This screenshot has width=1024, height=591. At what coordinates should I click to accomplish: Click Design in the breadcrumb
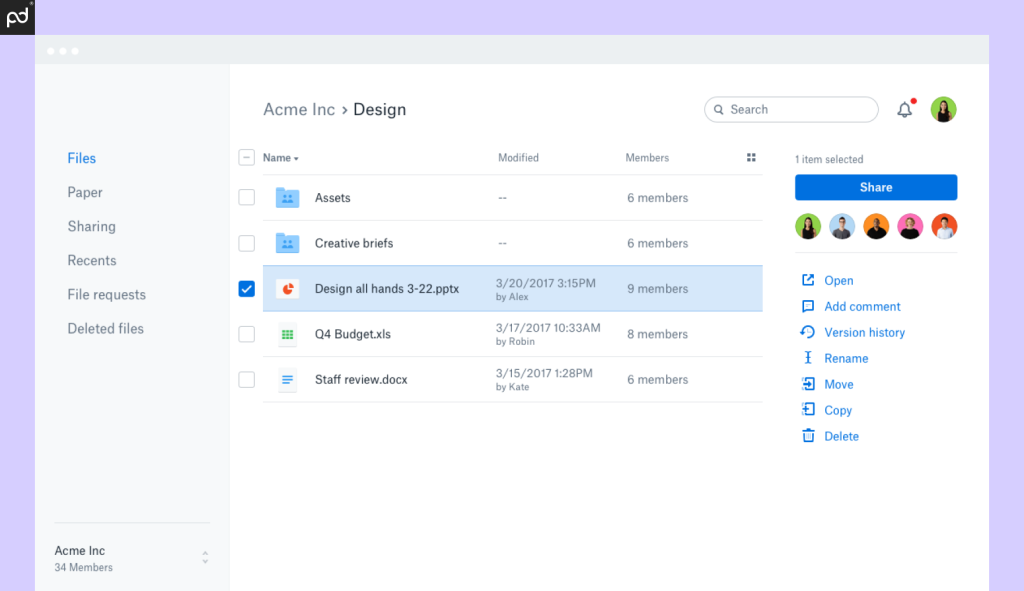pyautogui.click(x=379, y=110)
